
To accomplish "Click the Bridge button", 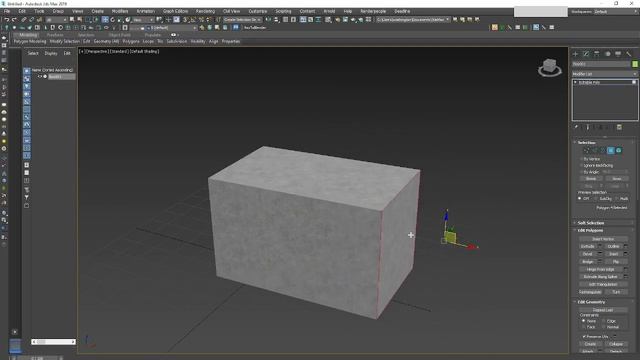I will point(588,262).
